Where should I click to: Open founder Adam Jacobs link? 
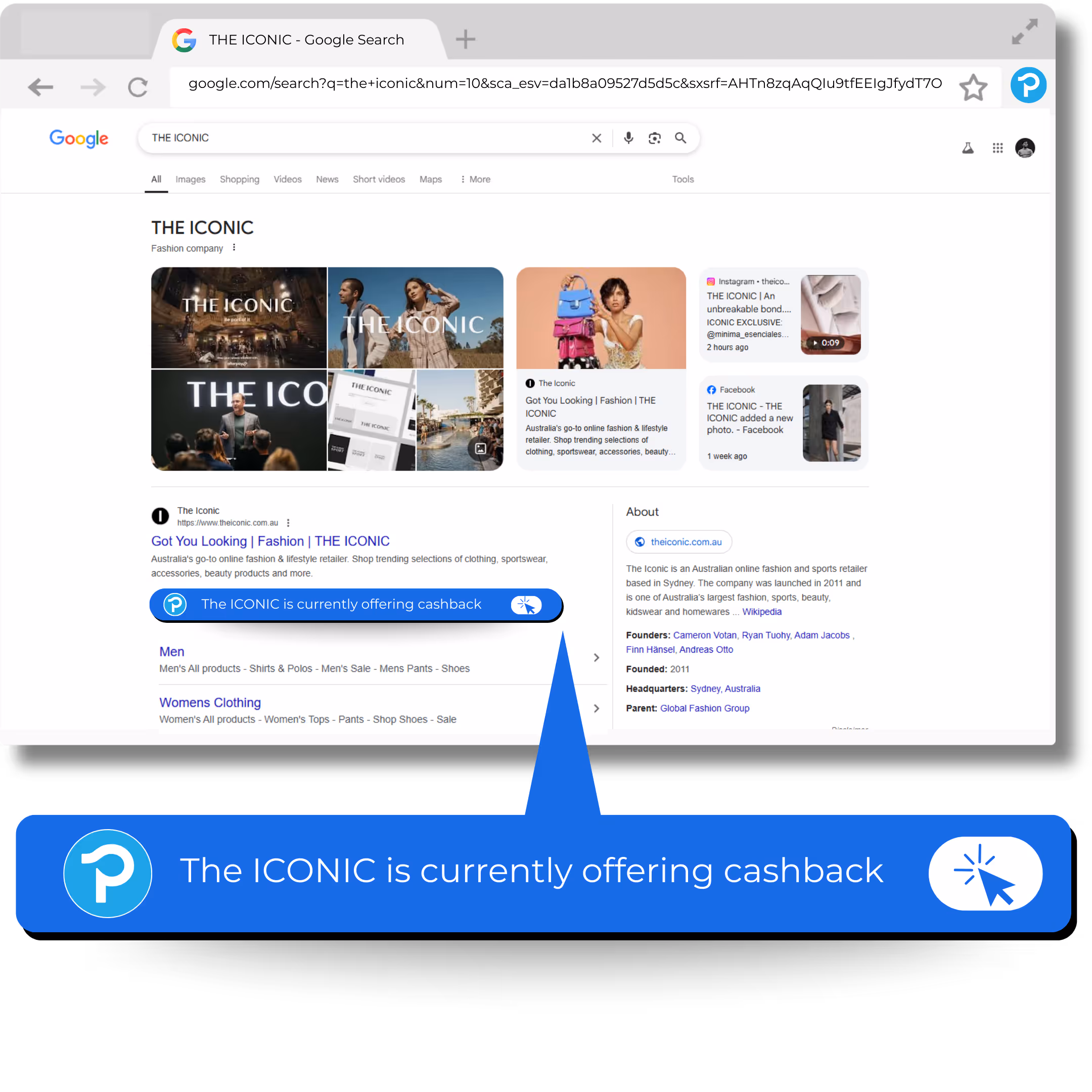pos(822,635)
